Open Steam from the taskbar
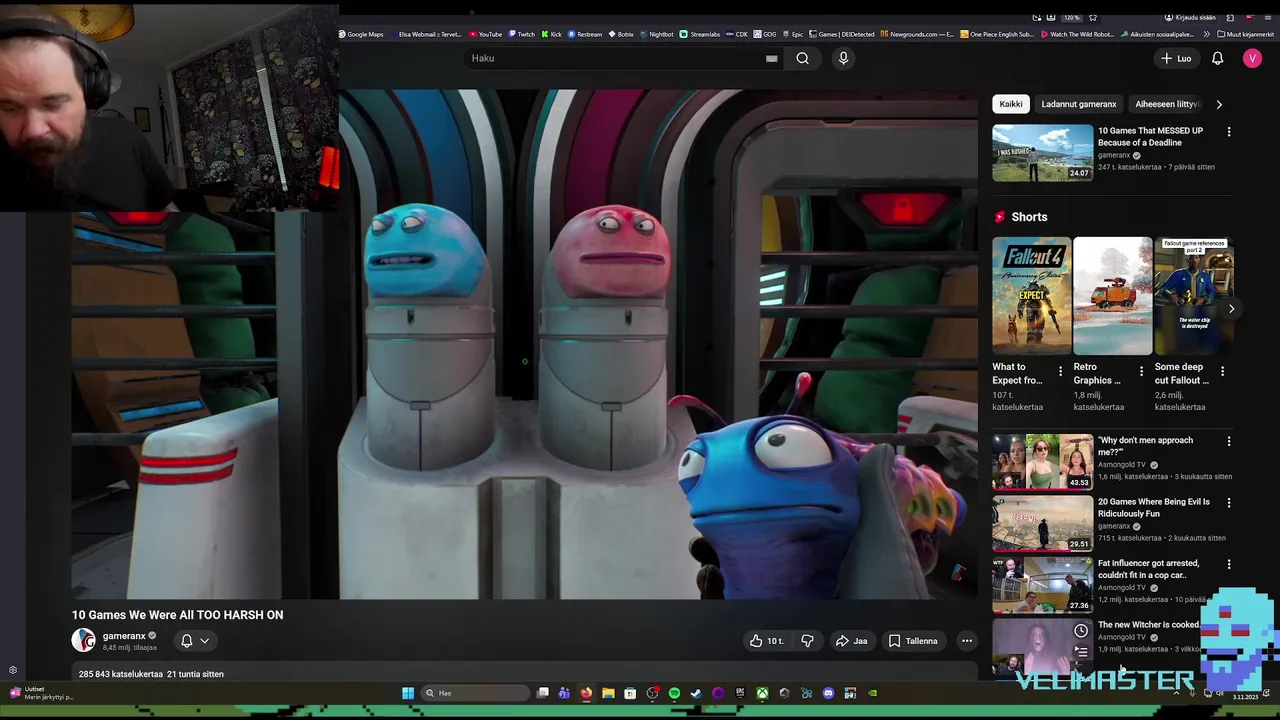 [696, 693]
